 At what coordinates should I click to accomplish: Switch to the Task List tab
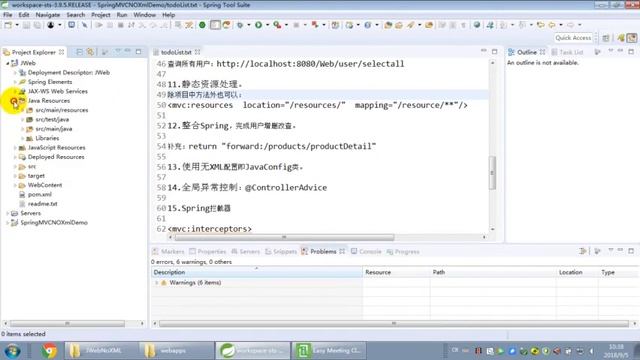point(567,52)
